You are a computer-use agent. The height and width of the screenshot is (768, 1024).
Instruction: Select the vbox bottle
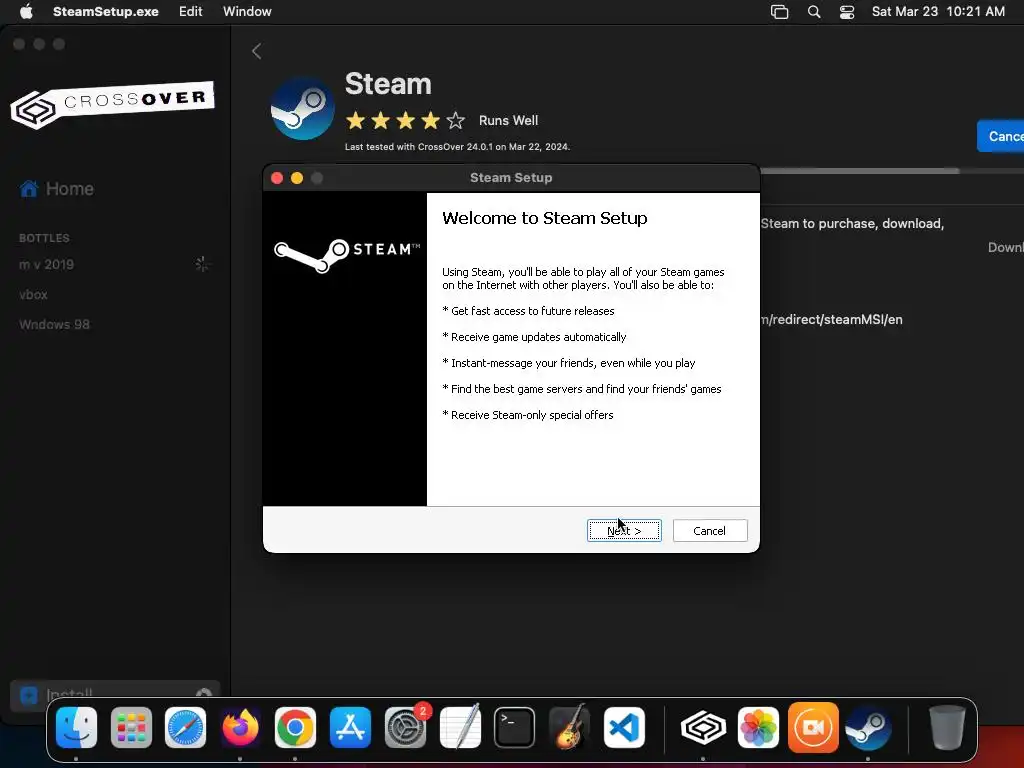click(33, 295)
